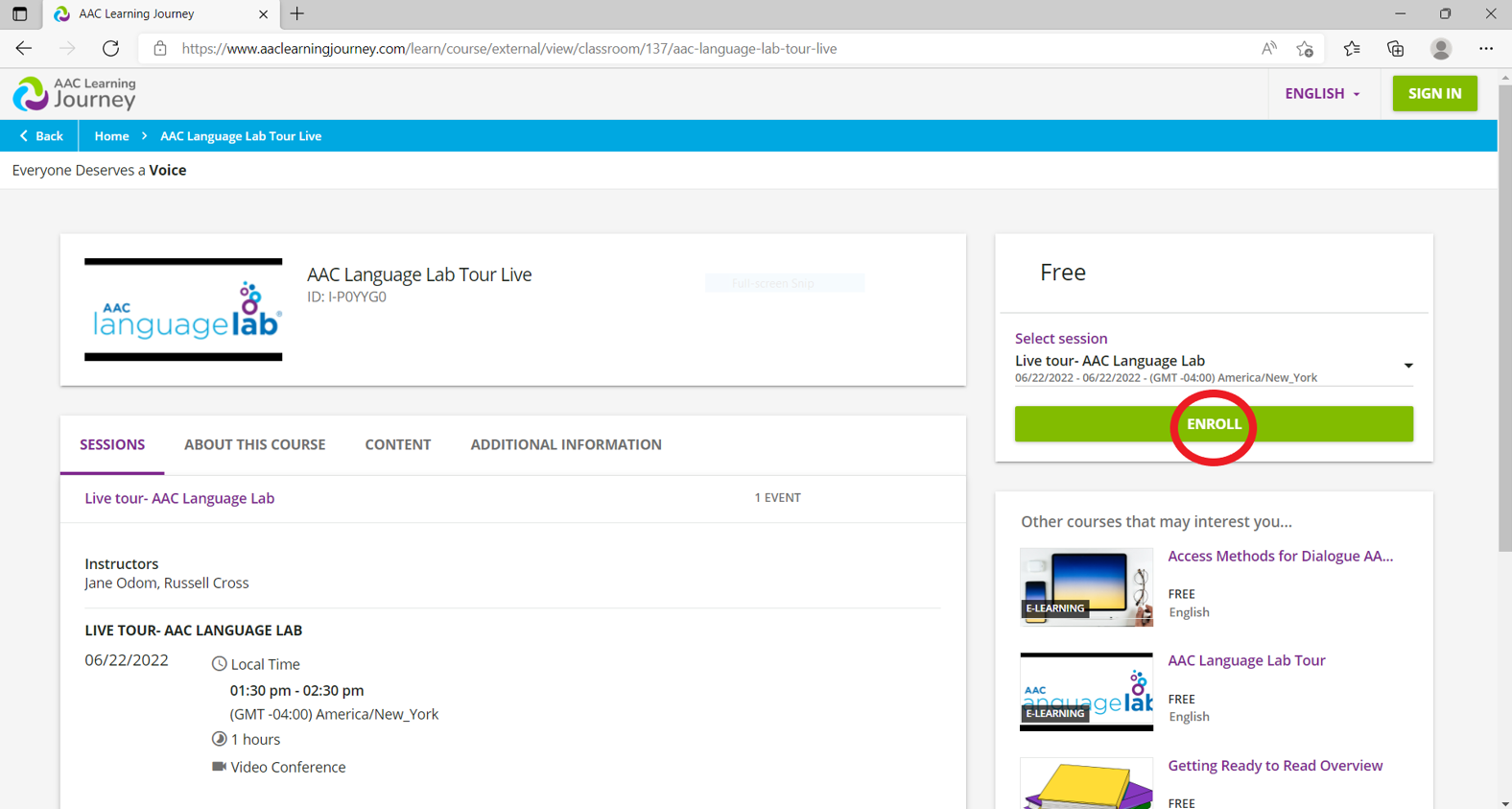The image size is (1512, 809).
Task: Click the 1 EVENT label
Action: point(777,497)
